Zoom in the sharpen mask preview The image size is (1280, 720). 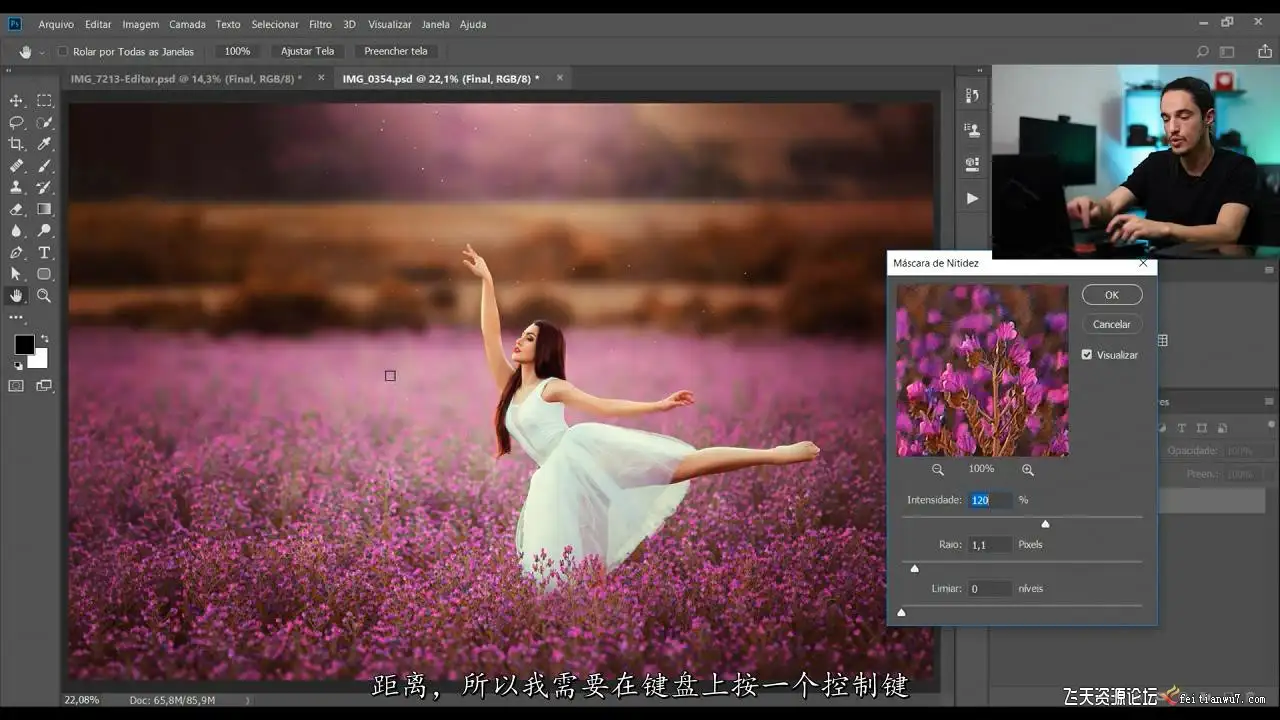[x=1028, y=469]
